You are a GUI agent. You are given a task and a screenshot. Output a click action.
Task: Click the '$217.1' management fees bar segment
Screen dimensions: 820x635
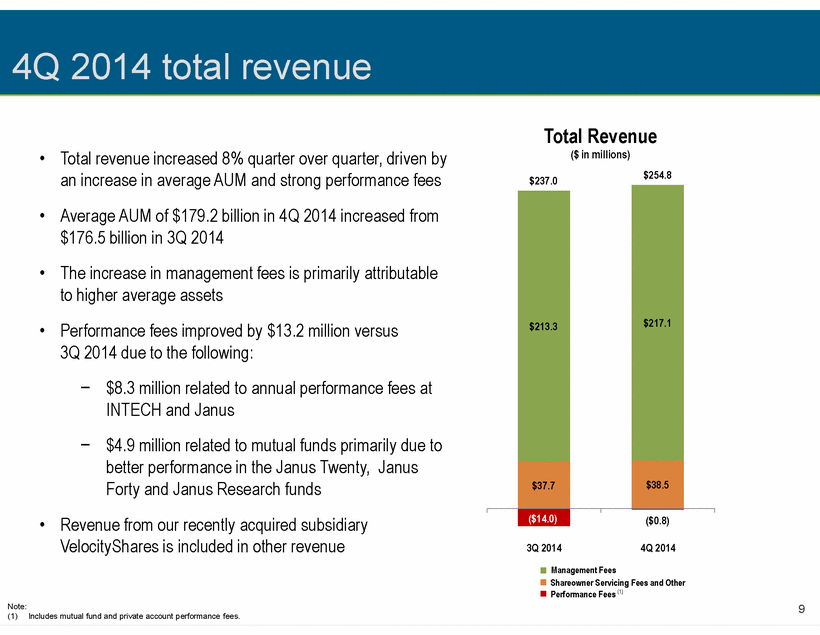657,323
